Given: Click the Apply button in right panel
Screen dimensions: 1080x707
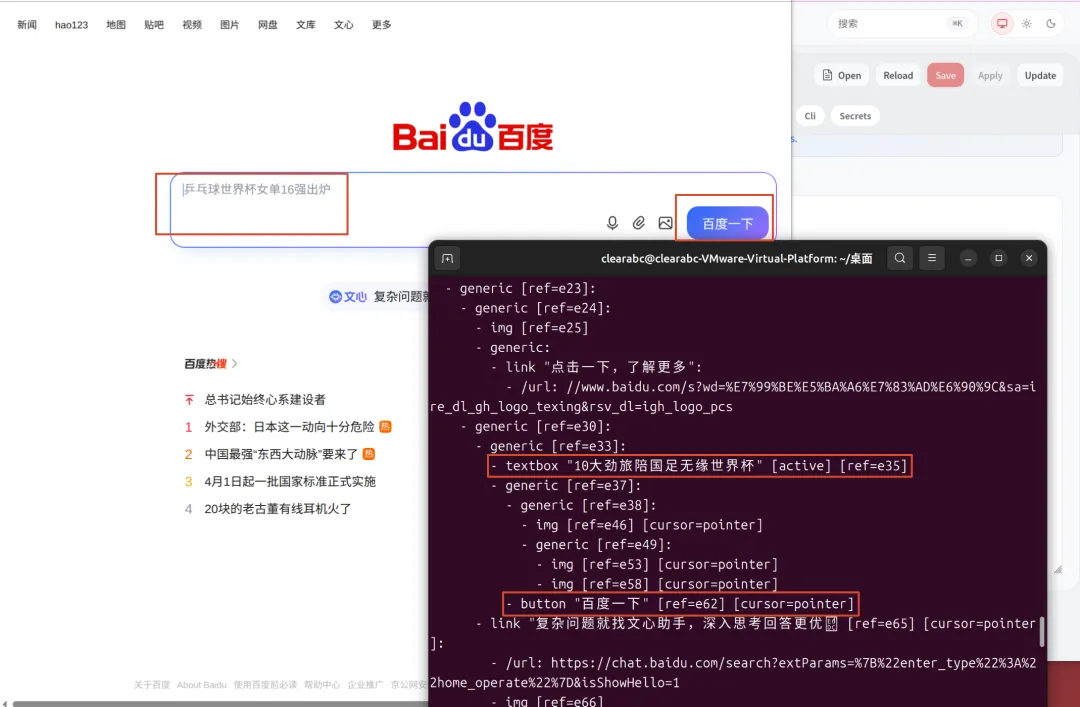Looking at the screenshot, I should [x=990, y=75].
